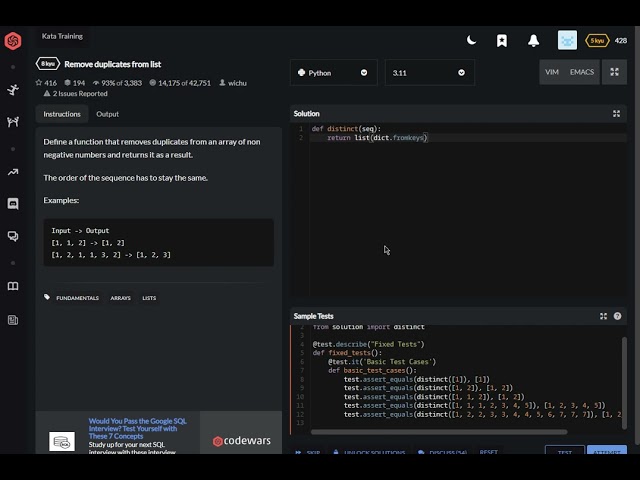Enable VIM editor mode
Screen dimensions: 640x480
[x=551, y=72]
